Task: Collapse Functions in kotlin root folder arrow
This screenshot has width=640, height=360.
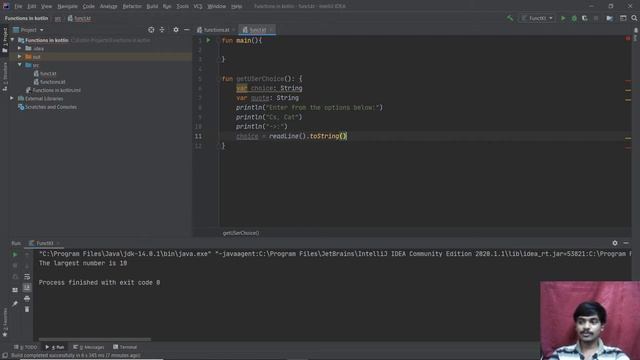Action: (13, 40)
